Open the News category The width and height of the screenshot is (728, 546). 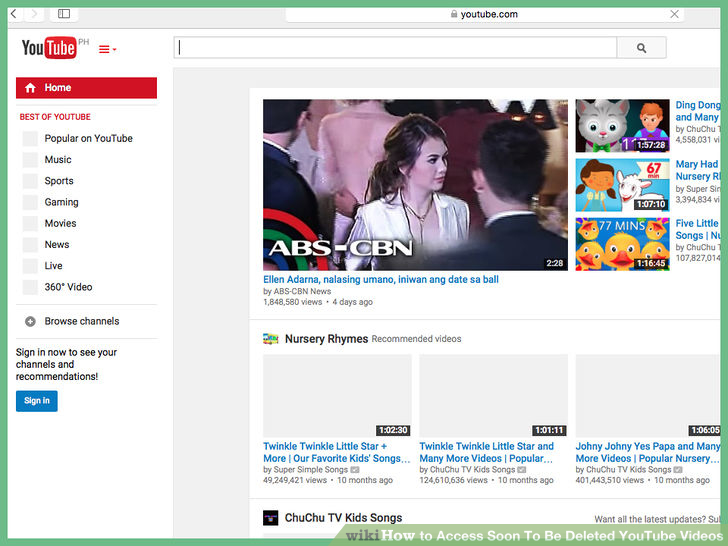pyautogui.click(x=57, y=245)
